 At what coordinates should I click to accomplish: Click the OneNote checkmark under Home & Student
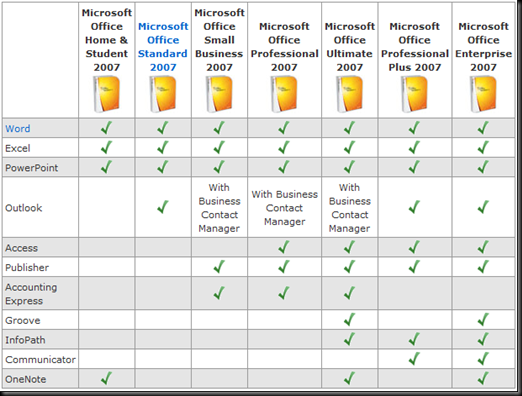coord(106,378)
